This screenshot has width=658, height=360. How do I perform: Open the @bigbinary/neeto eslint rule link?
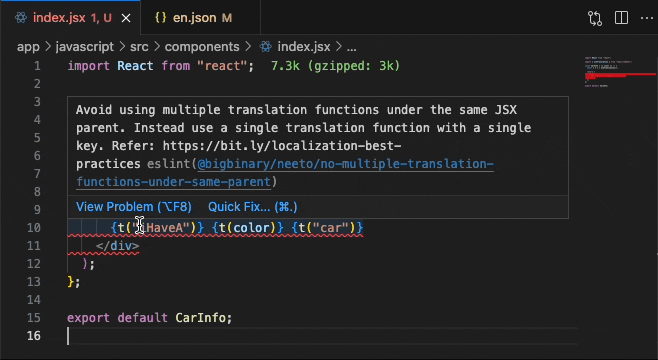345,164
